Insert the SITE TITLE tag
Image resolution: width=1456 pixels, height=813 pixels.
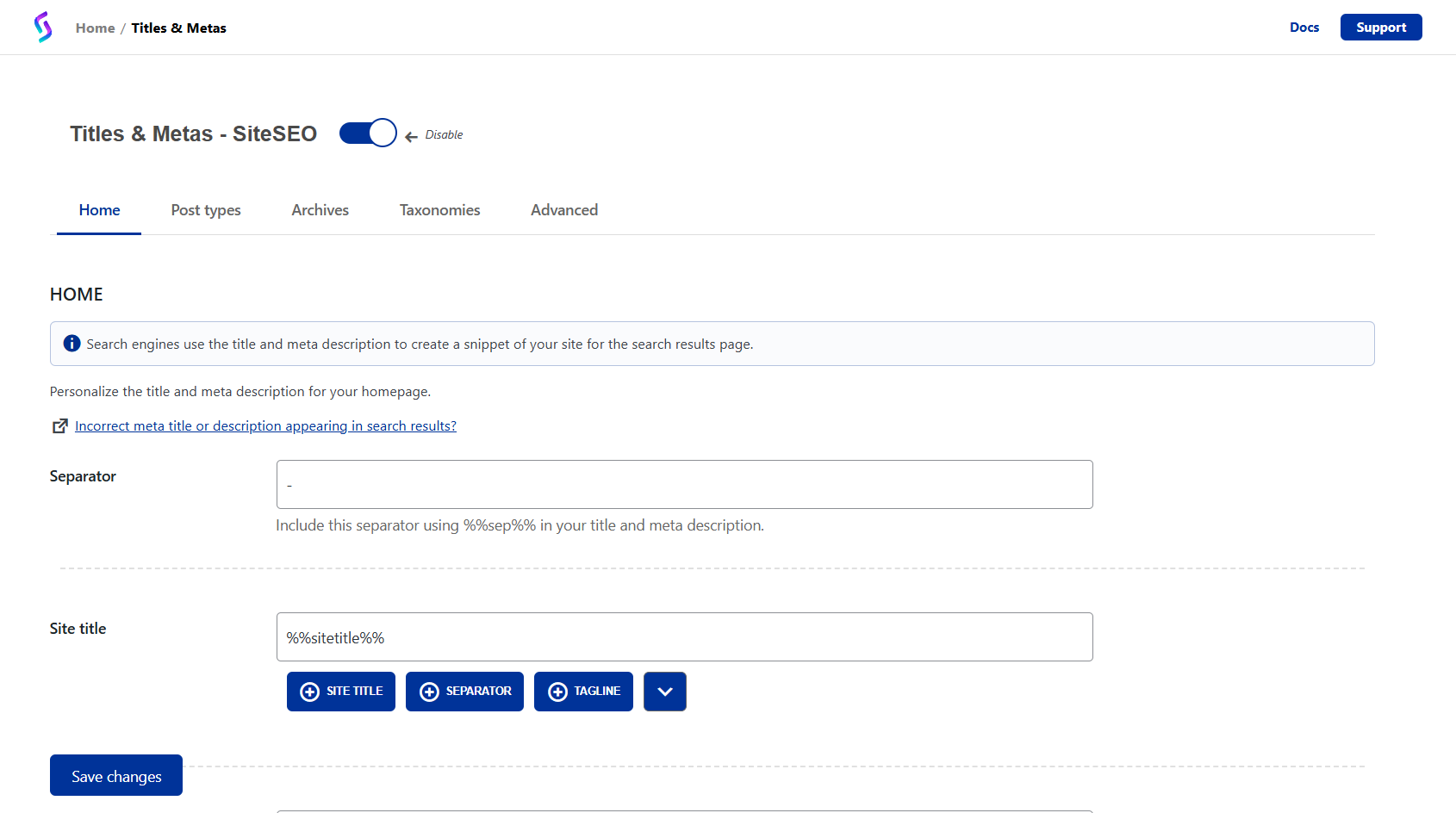pyautogui.click(x=341, y=692)
